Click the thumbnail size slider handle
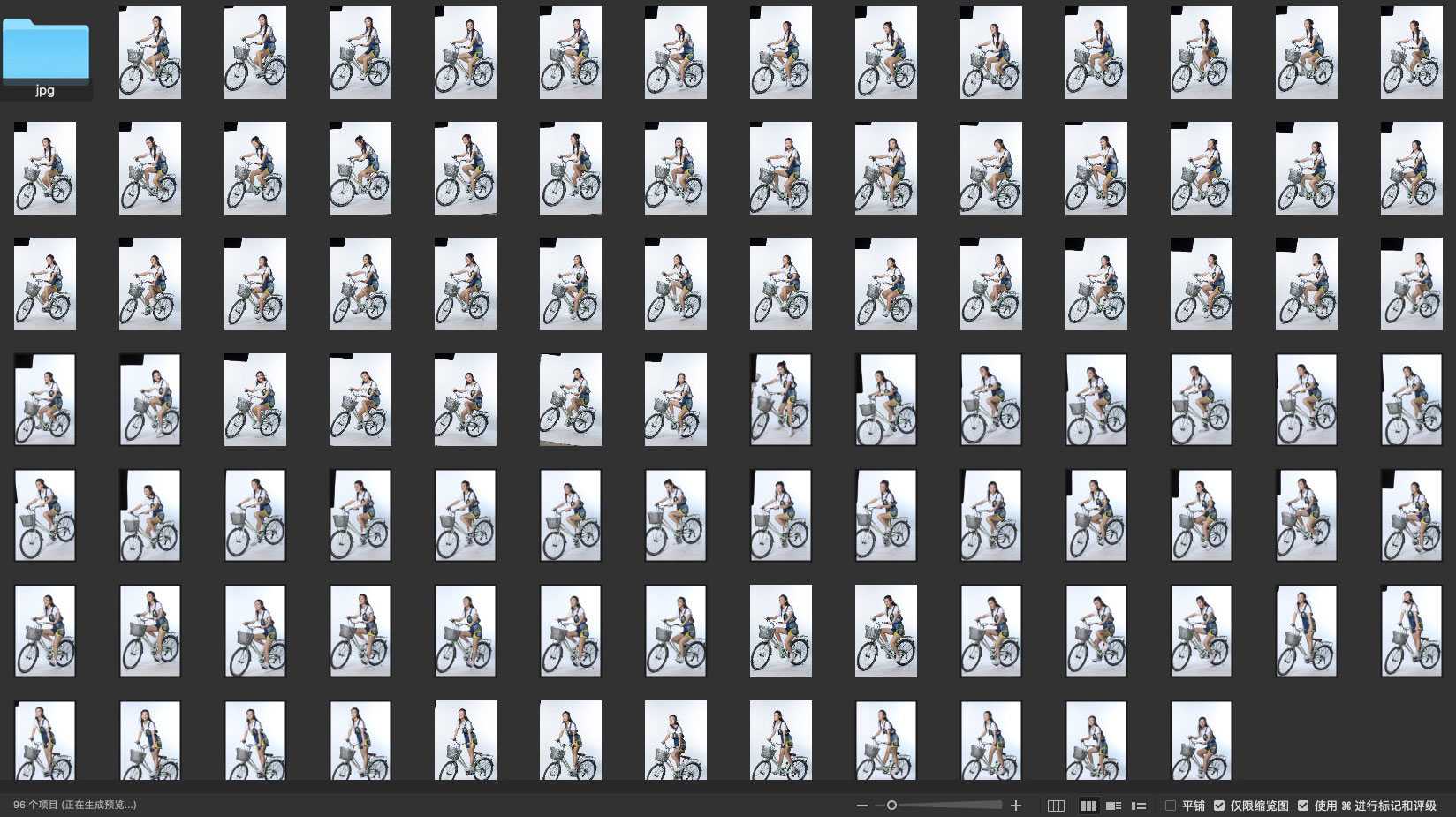The image size is (1456, 817). [x=891, y=806]
